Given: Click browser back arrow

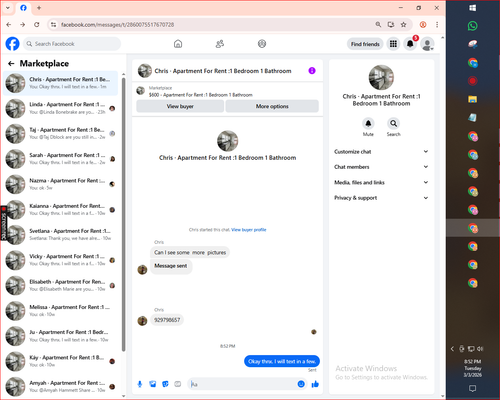Looking at the screenshot, I should [x=9, y=25].
